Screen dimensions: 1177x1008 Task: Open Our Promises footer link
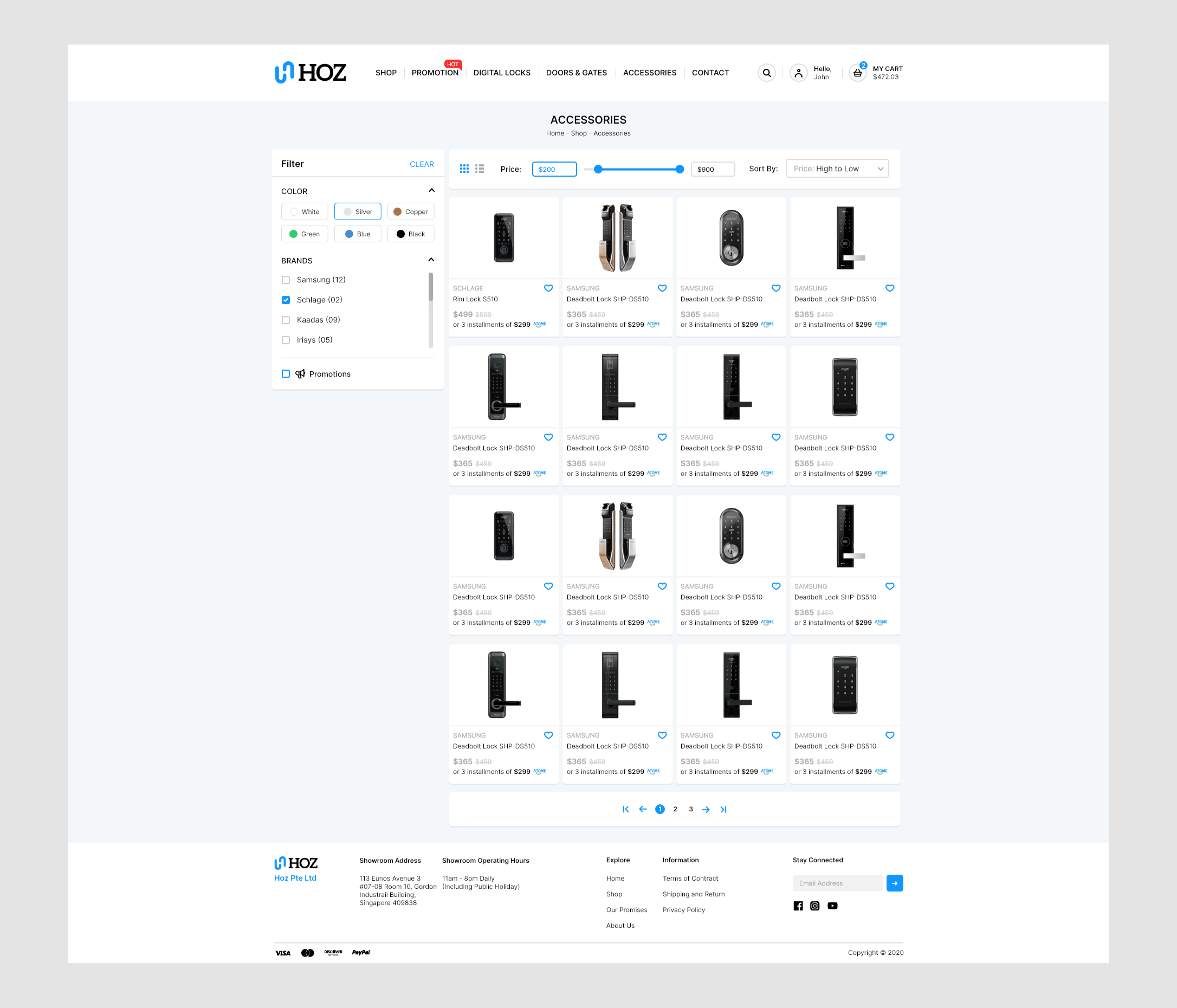(x=626, y=910)
